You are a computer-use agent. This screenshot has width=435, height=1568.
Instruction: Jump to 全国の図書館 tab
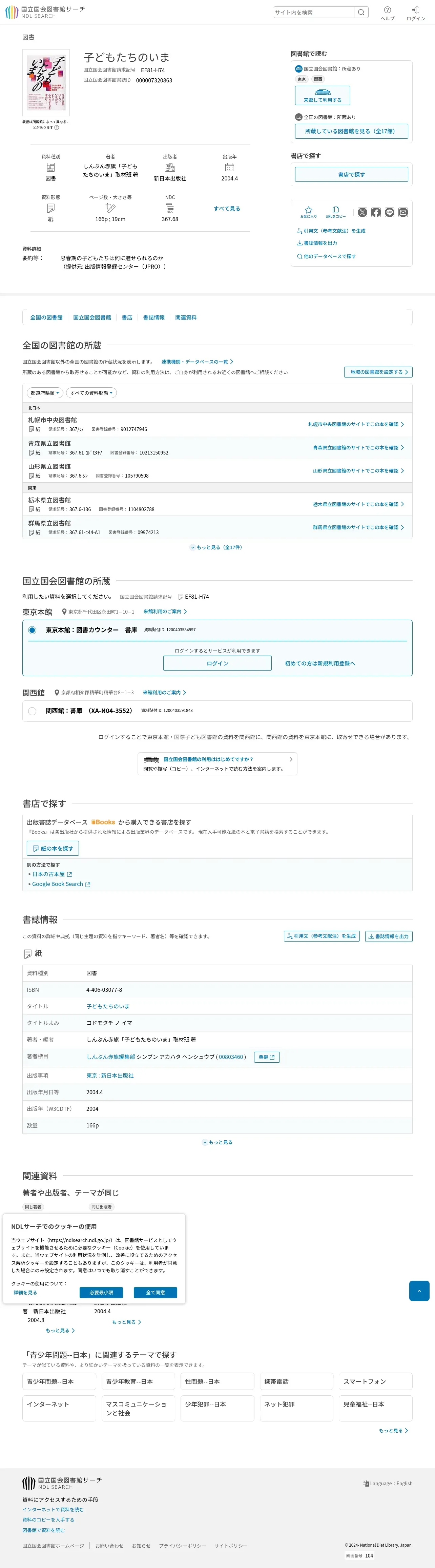point(46,317)
